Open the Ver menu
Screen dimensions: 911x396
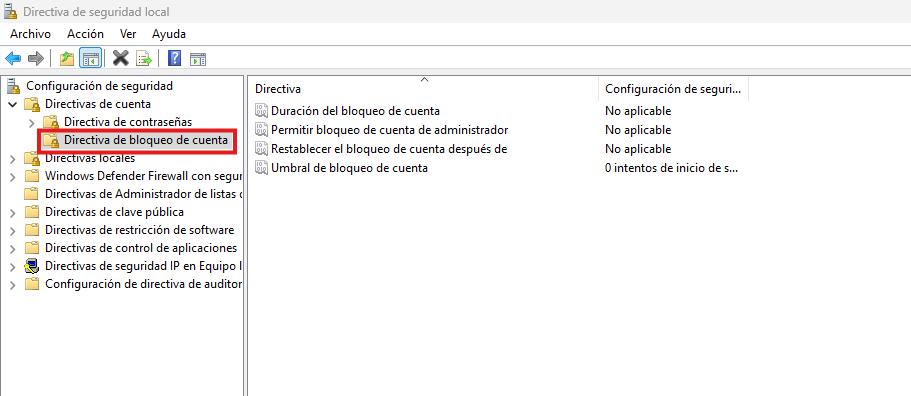click(x=128, y=34)
